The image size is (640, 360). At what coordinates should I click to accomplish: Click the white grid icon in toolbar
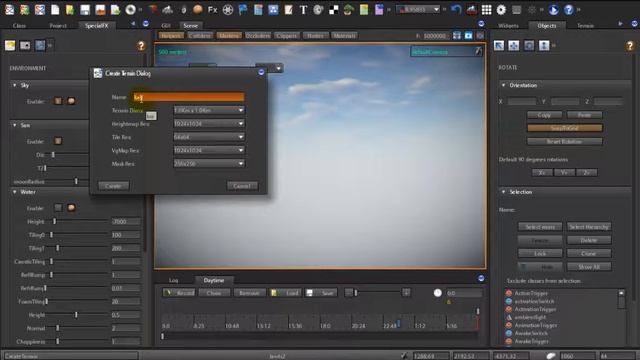(486, 9)
